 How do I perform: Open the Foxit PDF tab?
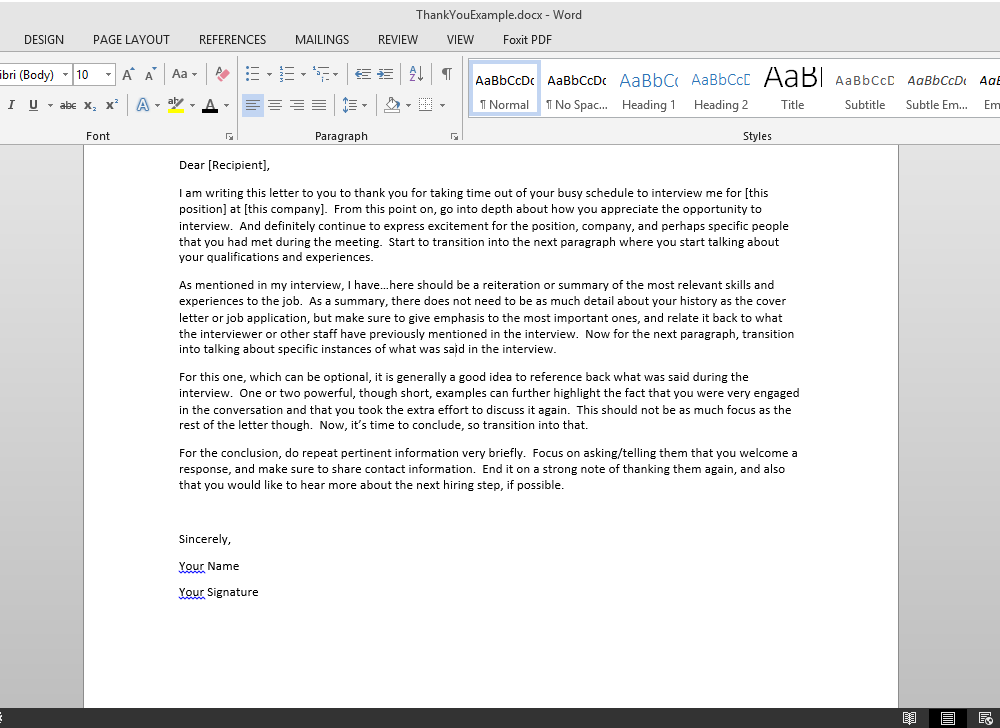coord(527,40)
